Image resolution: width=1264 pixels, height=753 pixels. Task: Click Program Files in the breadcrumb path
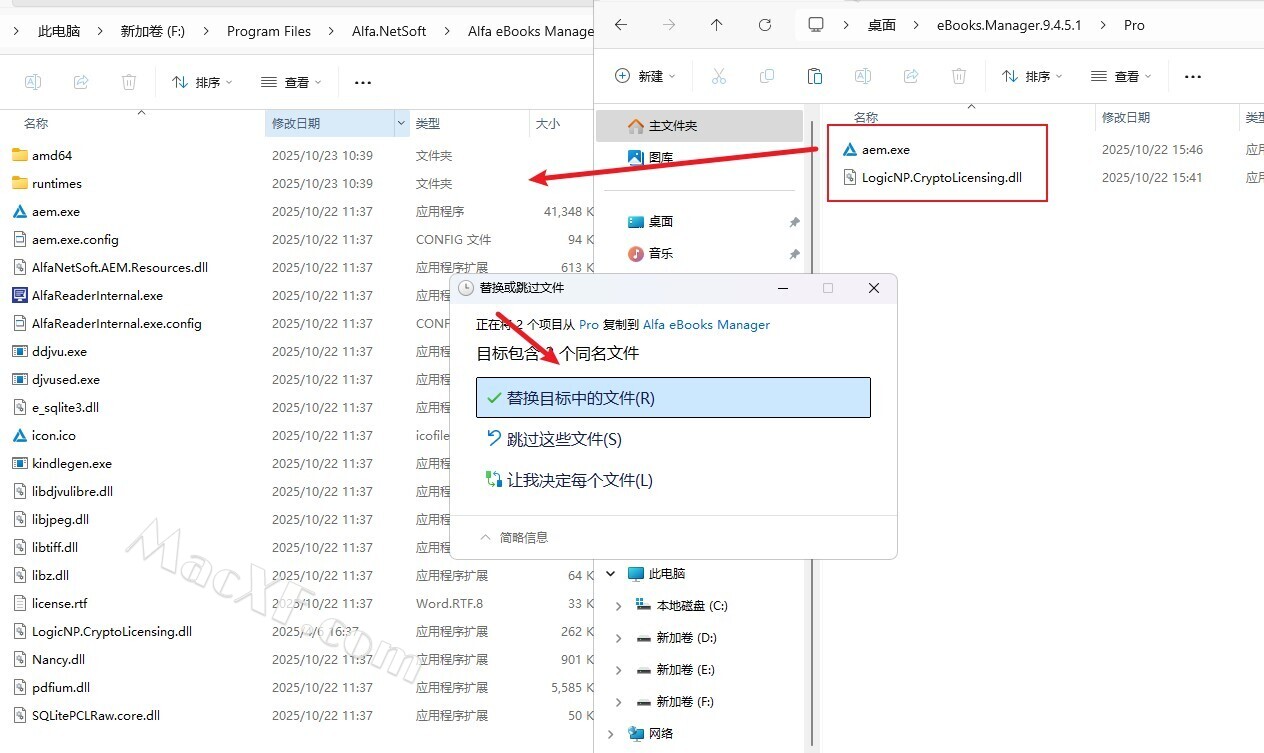click(268, 31)
